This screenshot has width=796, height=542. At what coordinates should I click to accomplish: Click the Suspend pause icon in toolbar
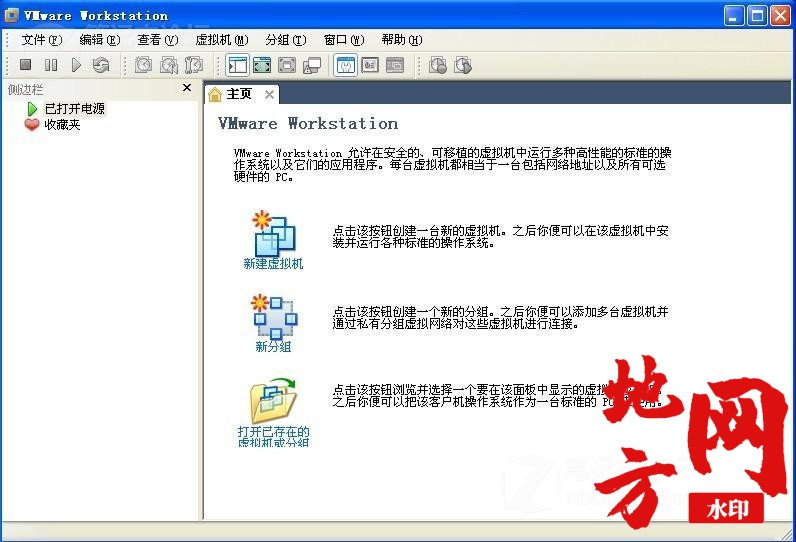tap(51, 65)
